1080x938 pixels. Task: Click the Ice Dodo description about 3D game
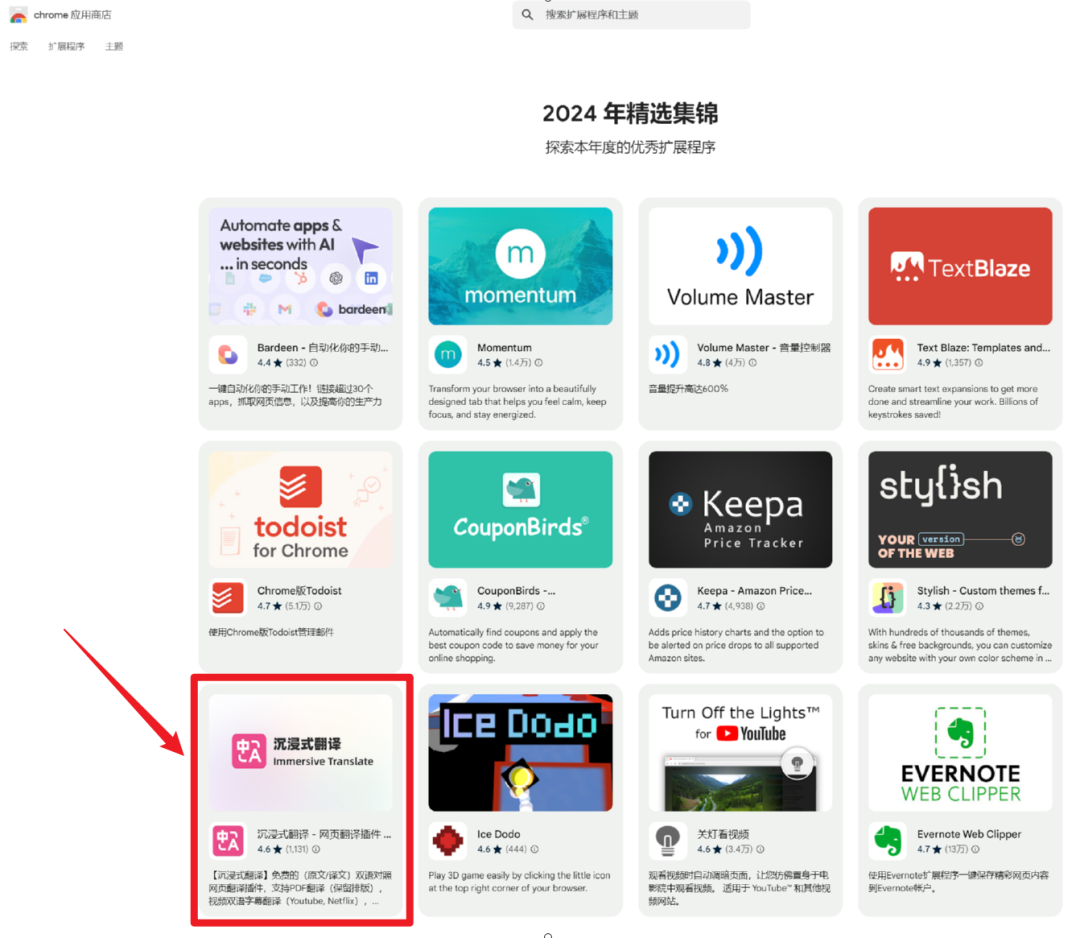pyautogui.click(x=519, y=882)
